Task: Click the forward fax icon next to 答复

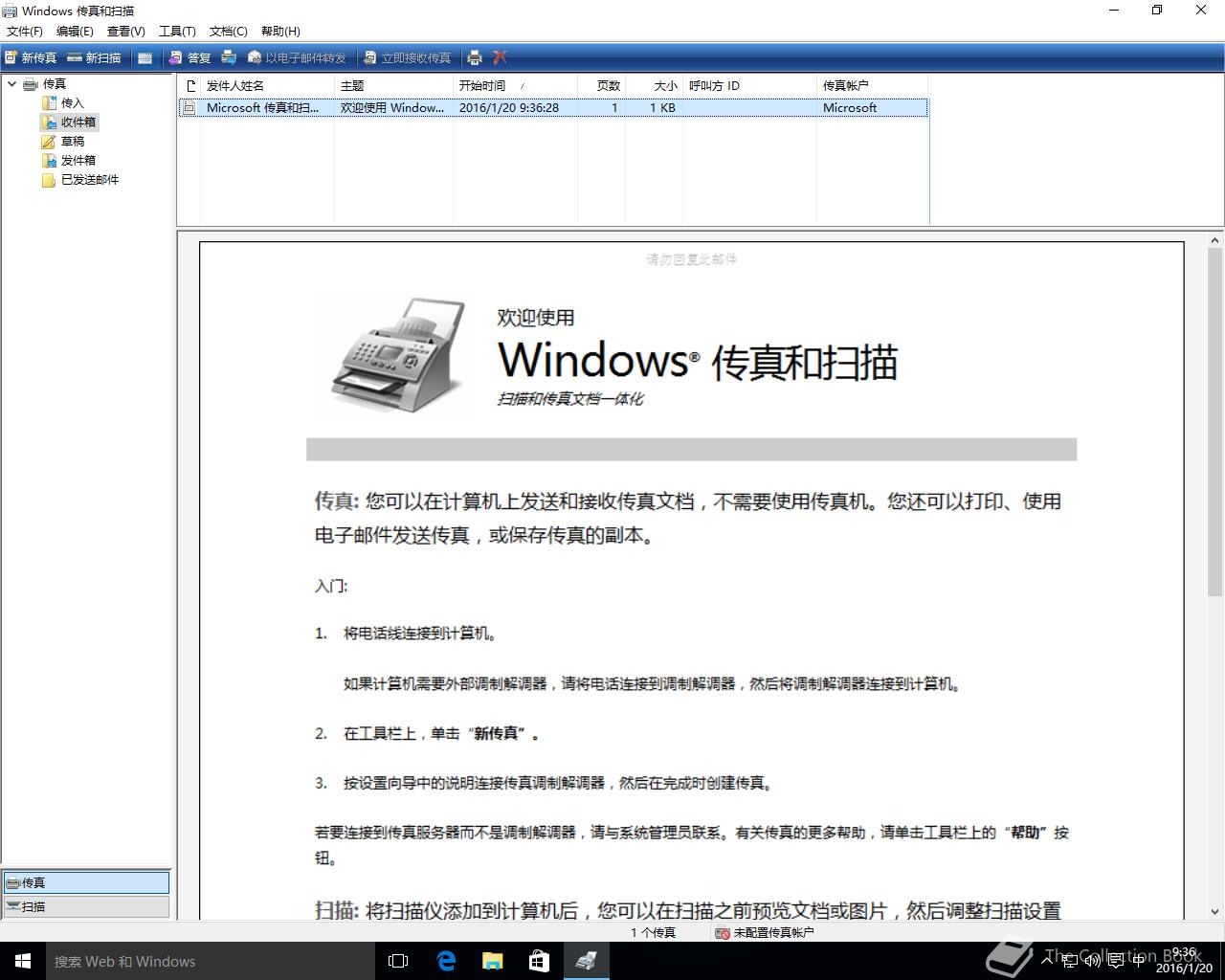Action: tap(229, 57)
